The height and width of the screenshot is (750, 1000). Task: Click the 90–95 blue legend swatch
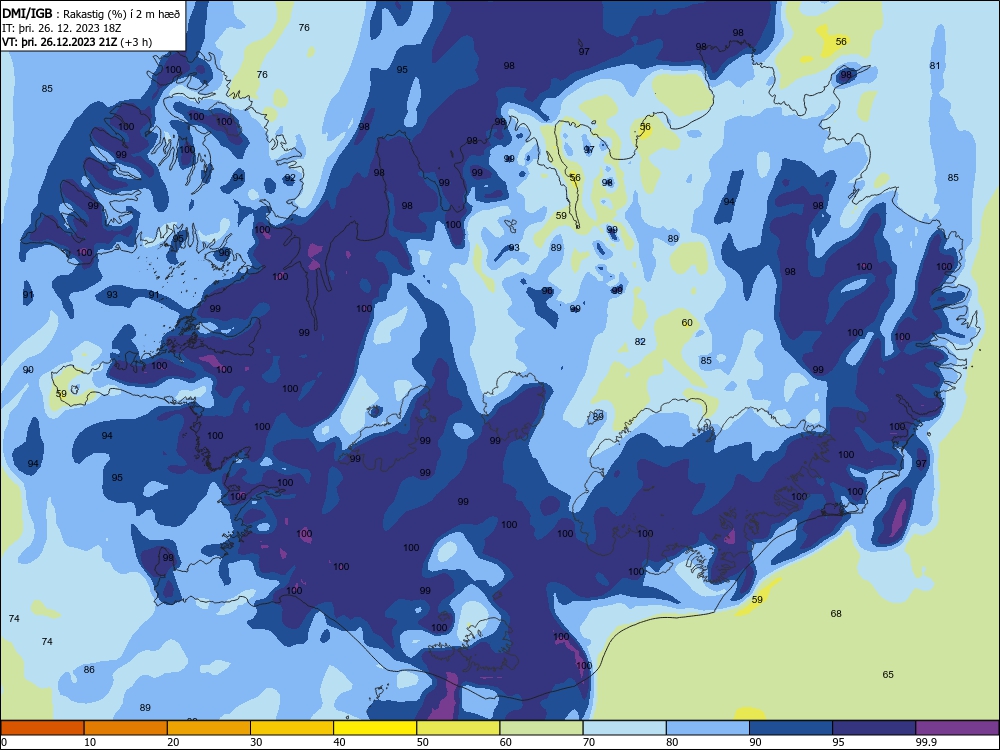(x=791, y=728)
